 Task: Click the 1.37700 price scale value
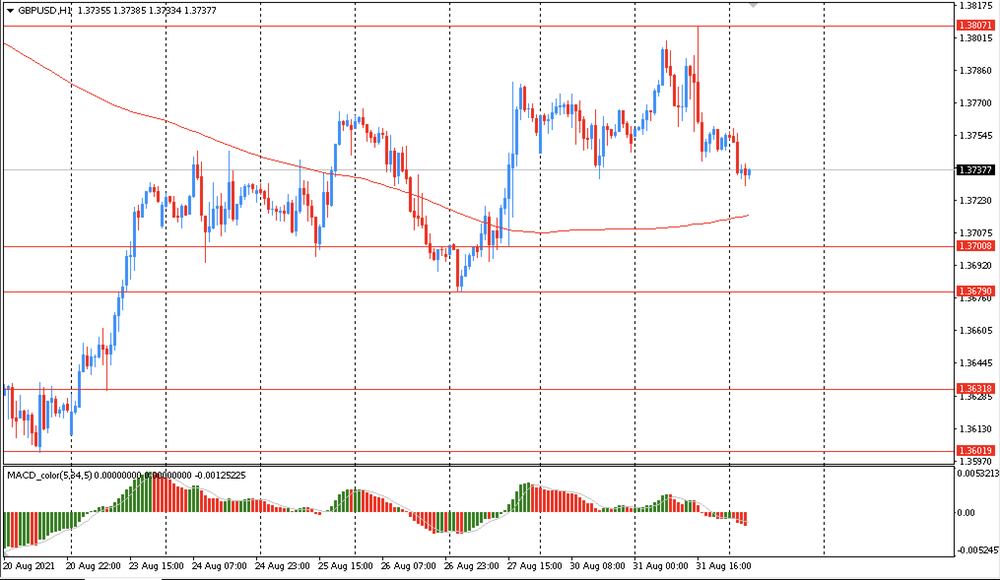[976, 103]
